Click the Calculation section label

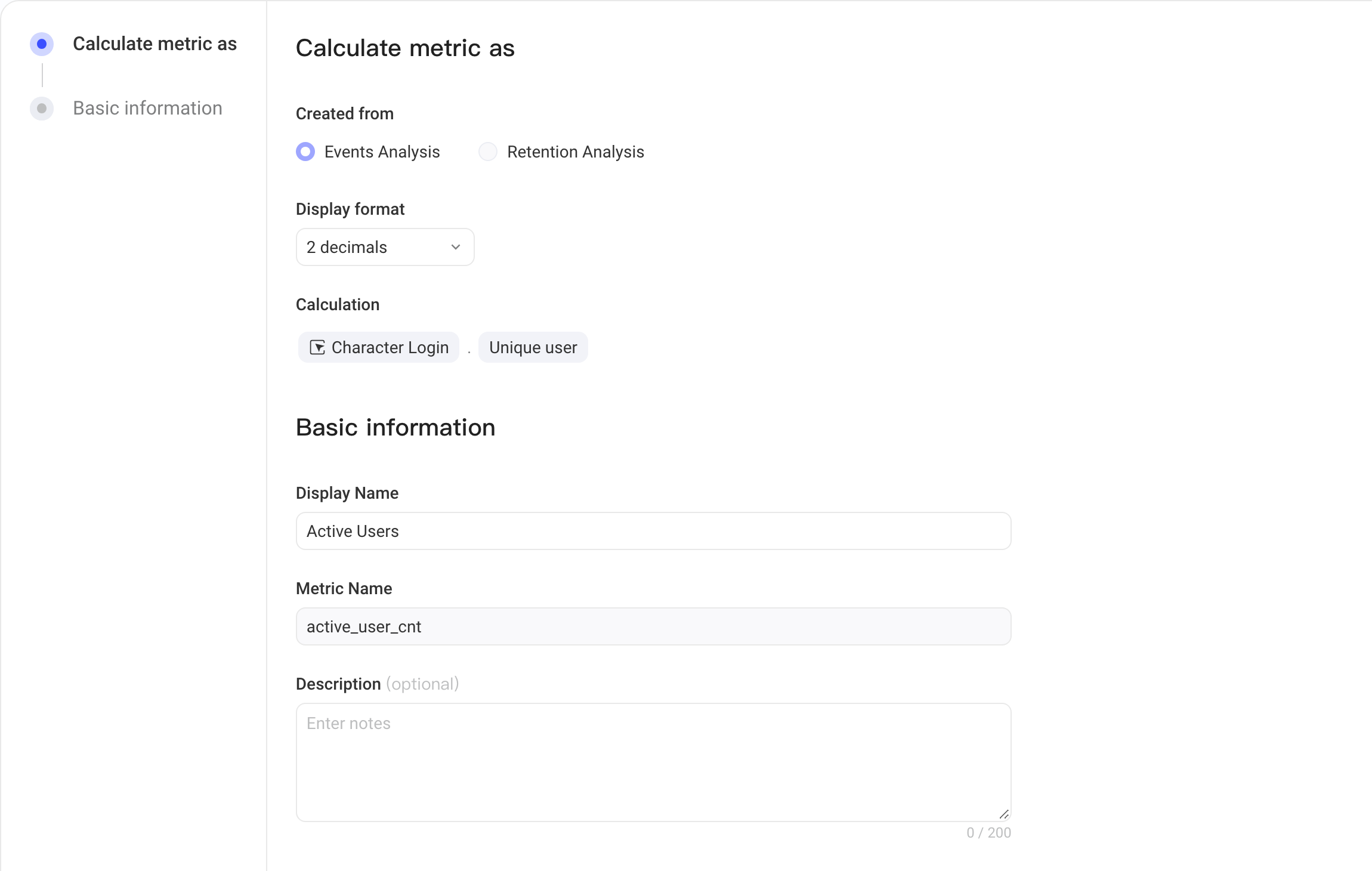pyautogui.click(x=338, y=304)
